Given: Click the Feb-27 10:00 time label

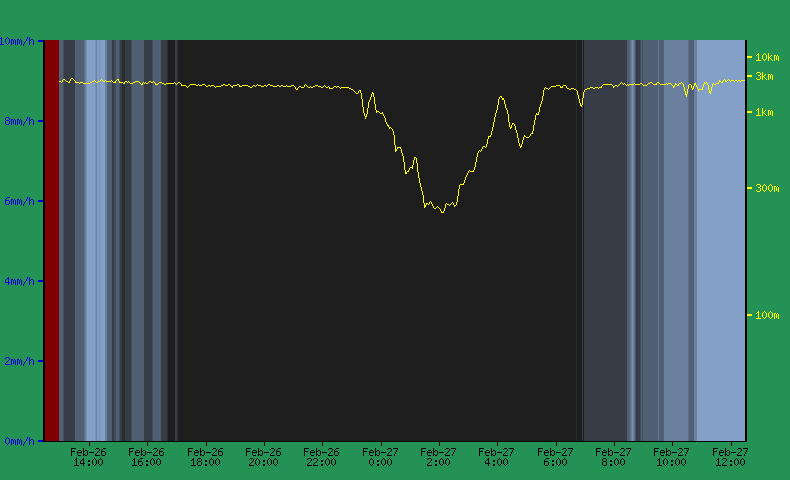Looking at the screenshot, I should 671,457.
